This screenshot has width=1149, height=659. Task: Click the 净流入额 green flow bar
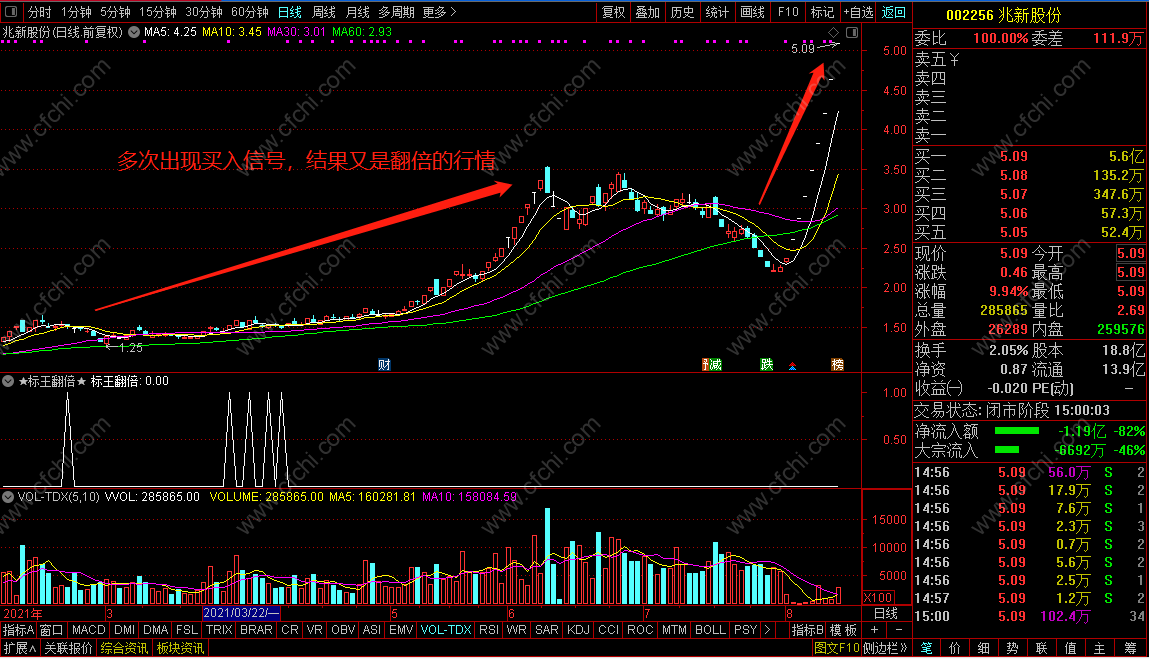(1016, 431)
